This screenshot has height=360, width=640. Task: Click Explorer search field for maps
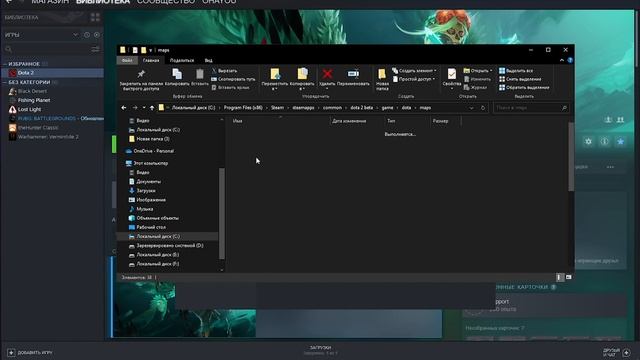tap(531, 108)
